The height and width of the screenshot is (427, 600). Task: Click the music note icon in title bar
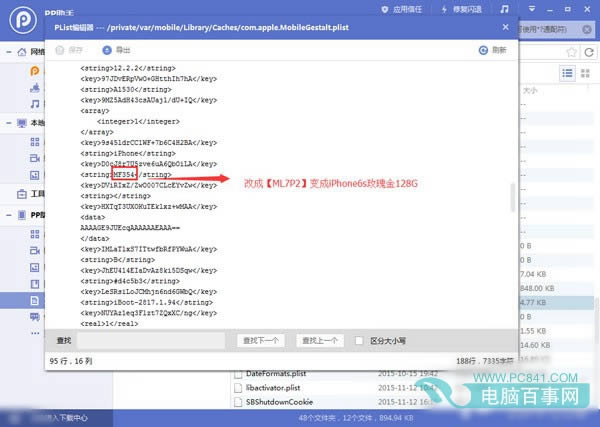[504, 9]
